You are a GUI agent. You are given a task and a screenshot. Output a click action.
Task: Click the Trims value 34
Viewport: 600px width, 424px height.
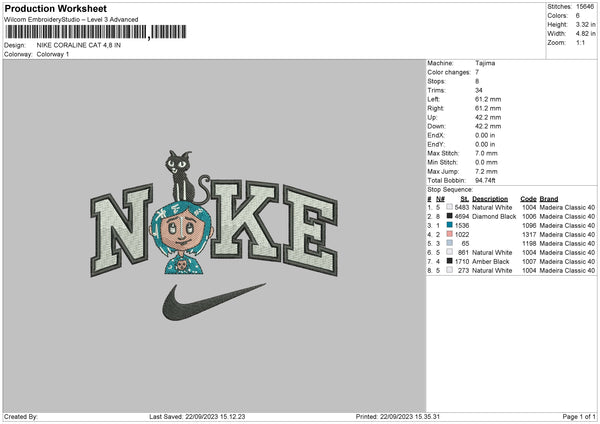coord(479,90)
